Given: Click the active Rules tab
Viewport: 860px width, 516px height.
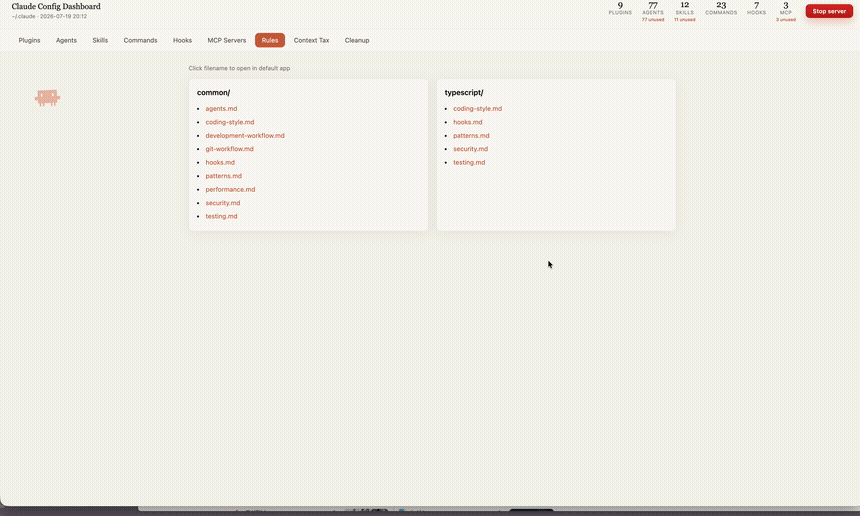Looking at the screenshot, I should point(270,40).
